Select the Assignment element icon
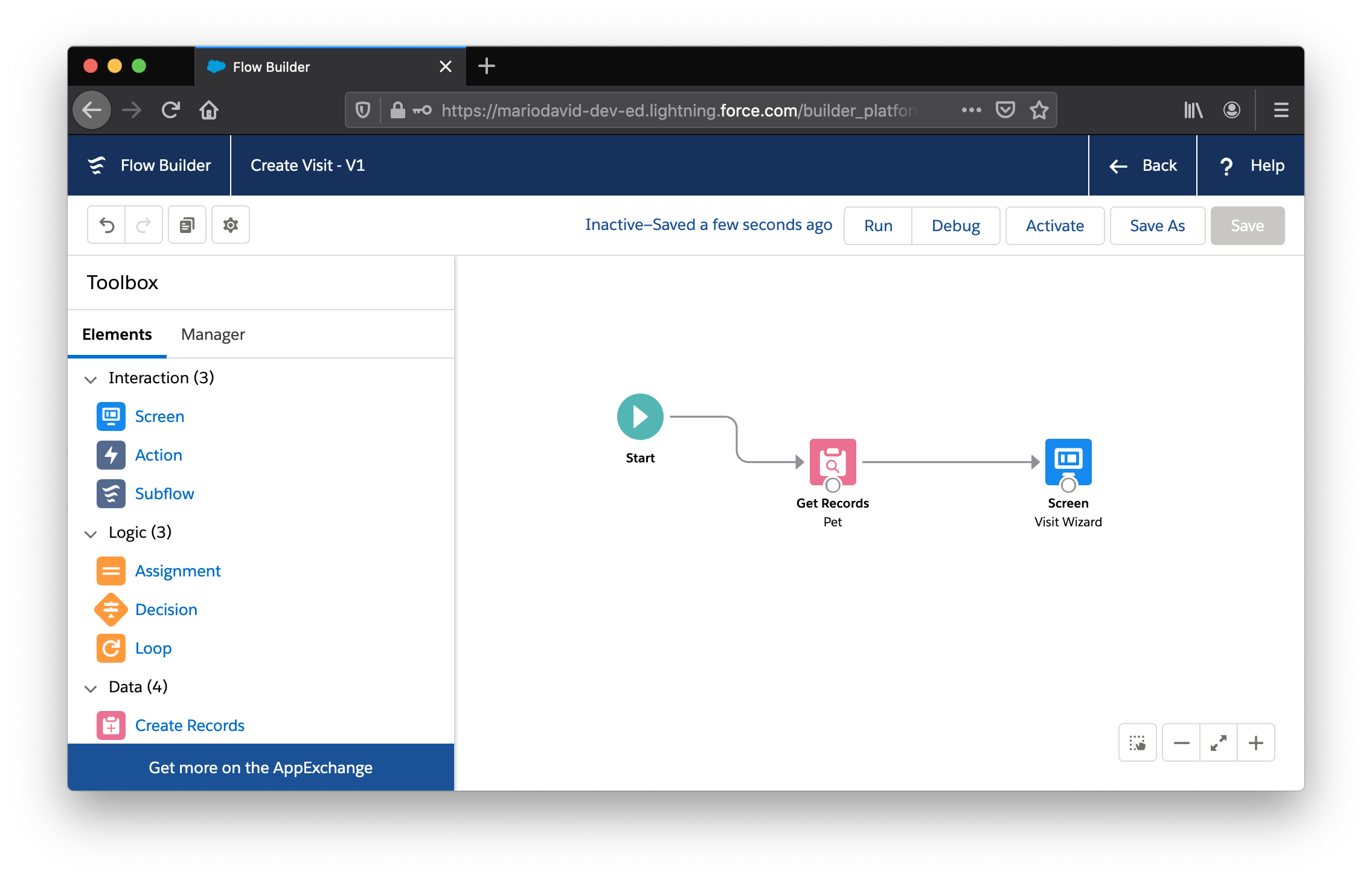Screen dimensions: 1372x880 [111, 571]
